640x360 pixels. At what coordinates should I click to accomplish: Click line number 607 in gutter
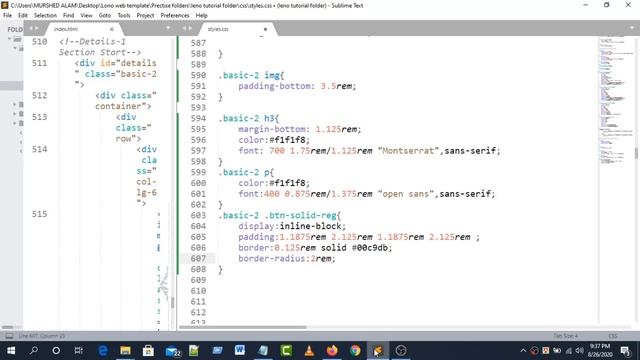click(x=198, y=258)
